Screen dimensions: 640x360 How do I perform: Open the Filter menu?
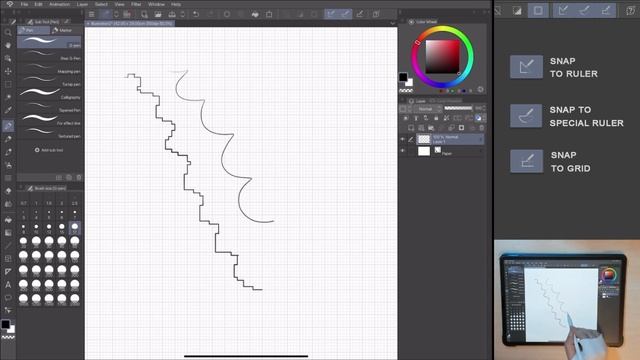click(136, 4)
